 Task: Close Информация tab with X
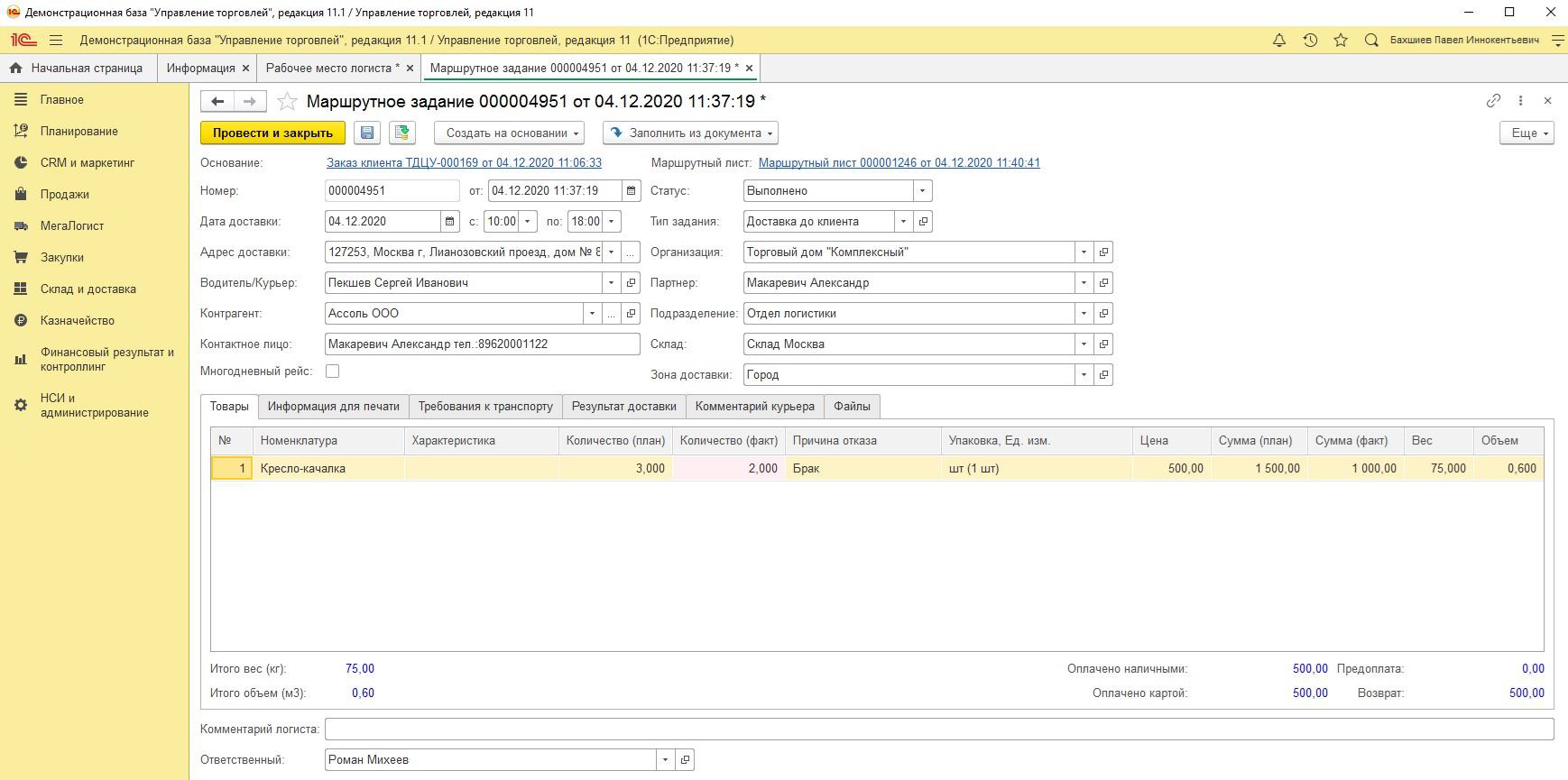click(245, 69)
